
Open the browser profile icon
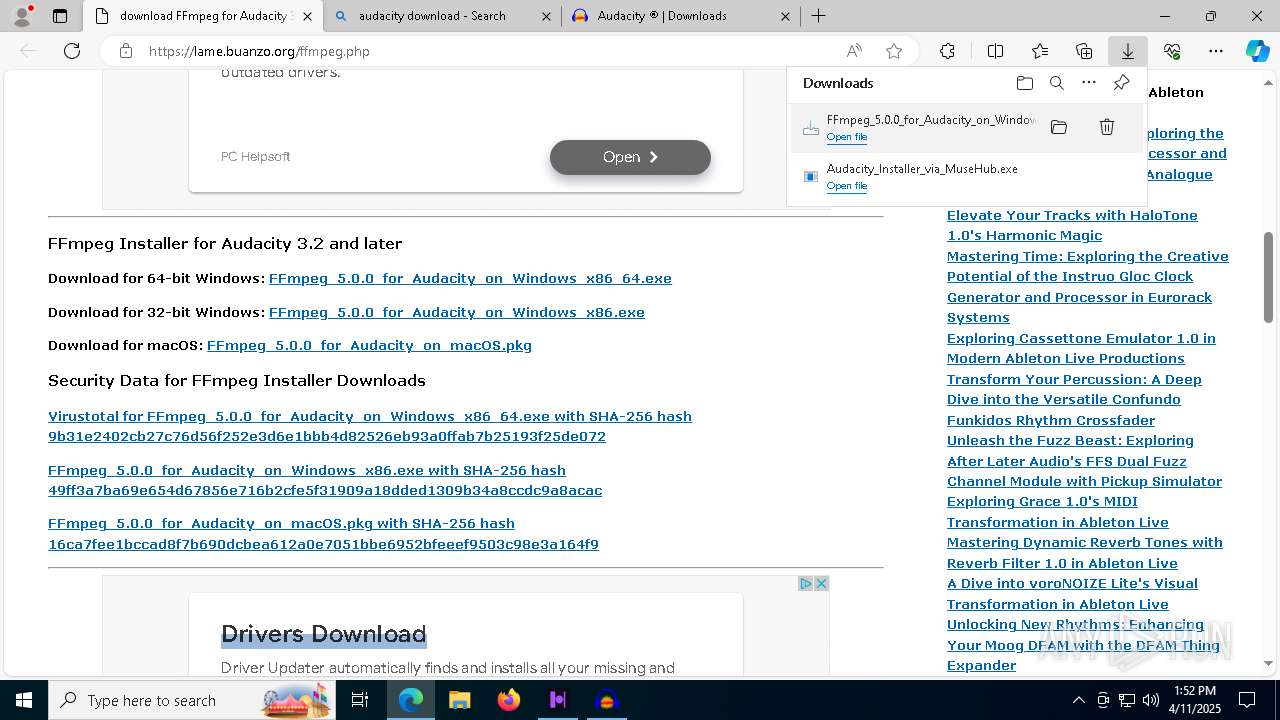[22, 15]
